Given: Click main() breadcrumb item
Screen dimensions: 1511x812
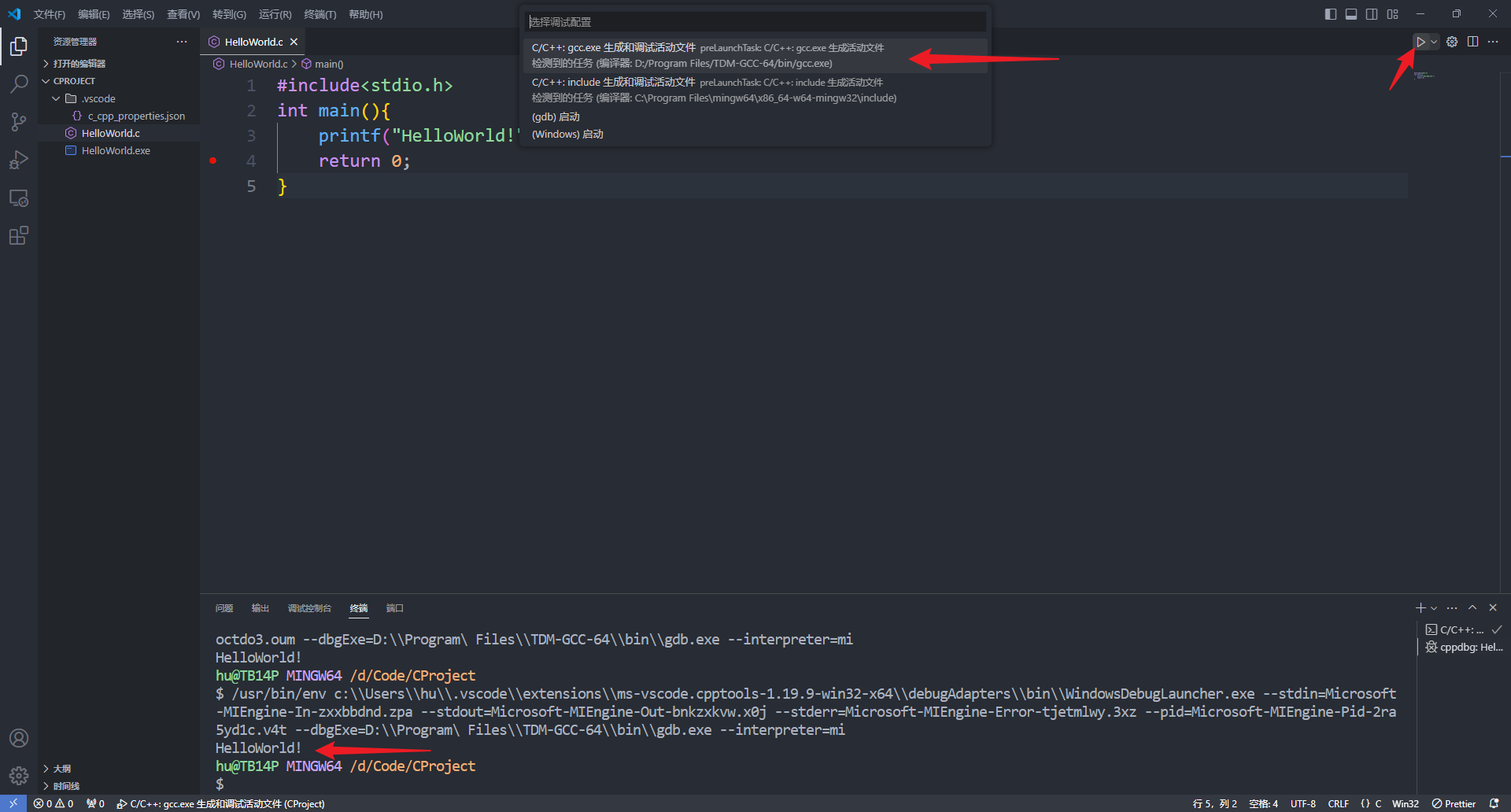Looking at the screenshot, I should point(323,64).
